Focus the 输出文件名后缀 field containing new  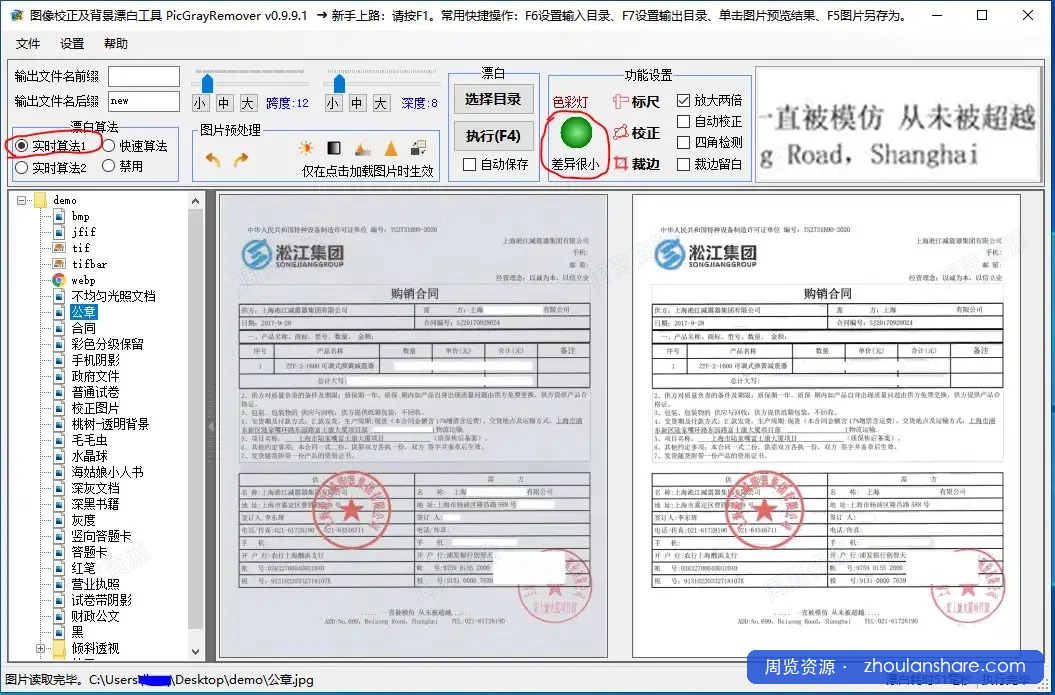[x=144, y=101]
